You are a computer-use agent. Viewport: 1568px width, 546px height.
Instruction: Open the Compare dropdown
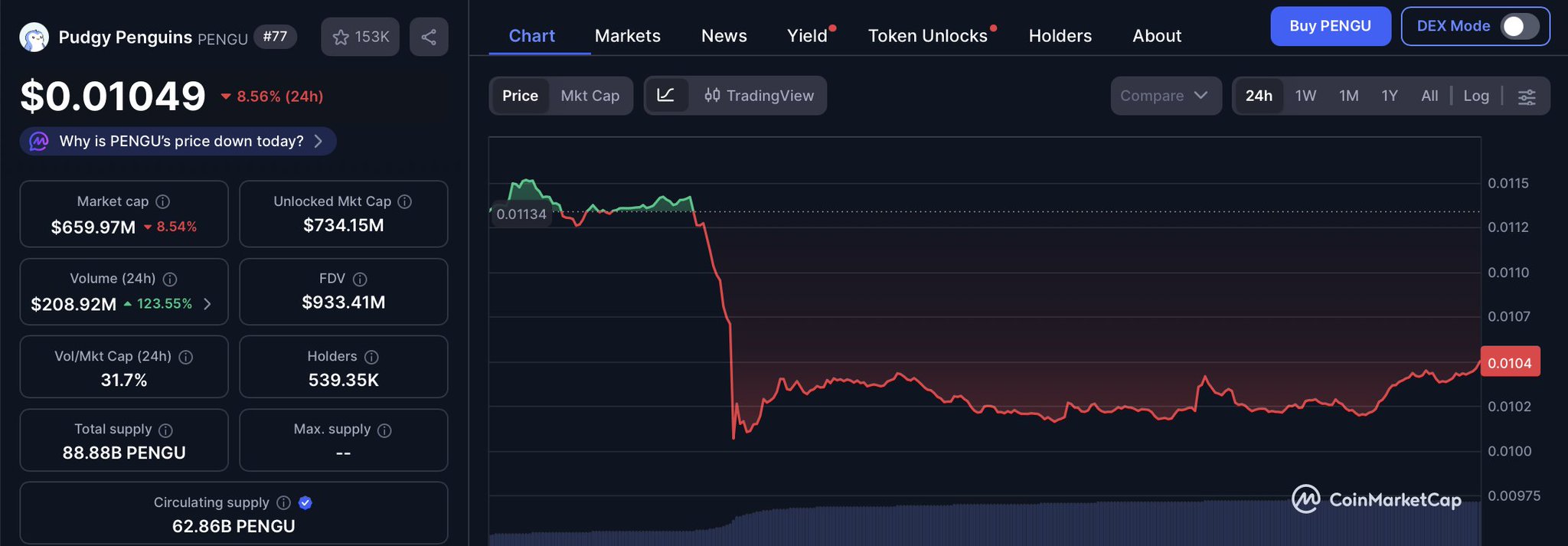point(1165,96)
